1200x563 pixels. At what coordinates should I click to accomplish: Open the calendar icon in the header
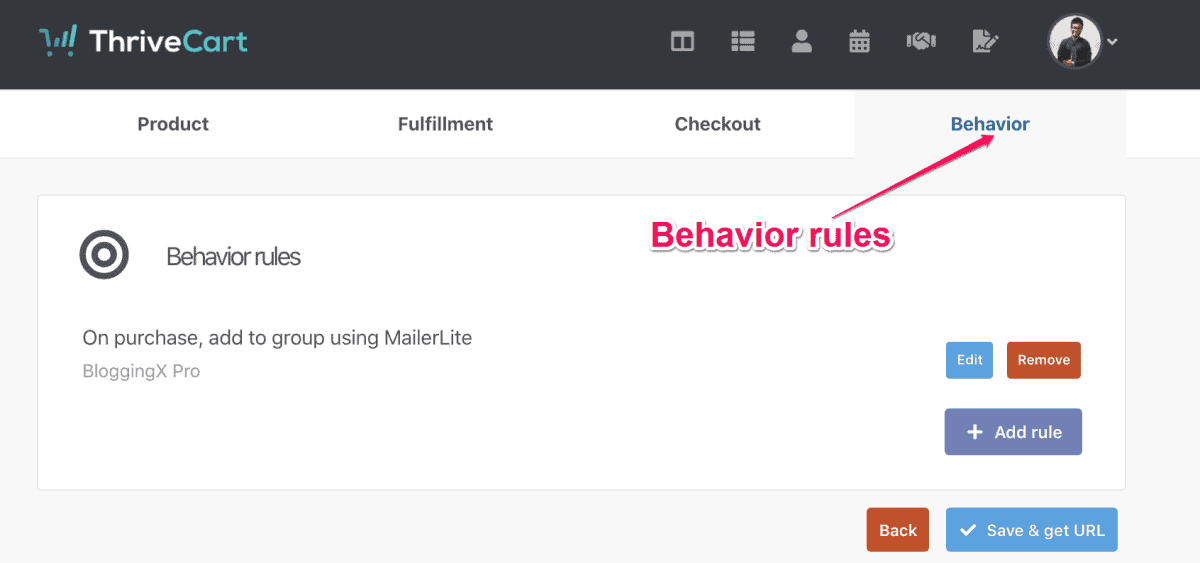click(859, 41)
